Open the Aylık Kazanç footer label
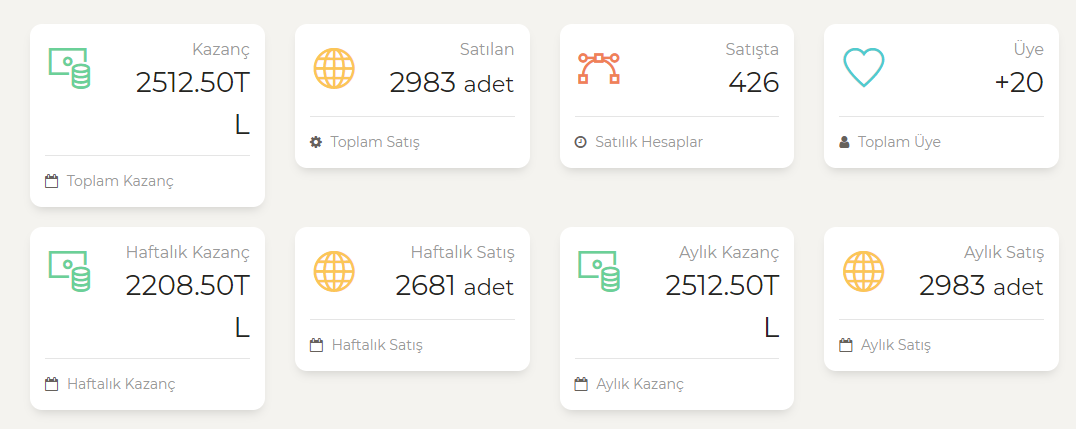The height and width of the screenshot is (429, 1076). (640, 384)
